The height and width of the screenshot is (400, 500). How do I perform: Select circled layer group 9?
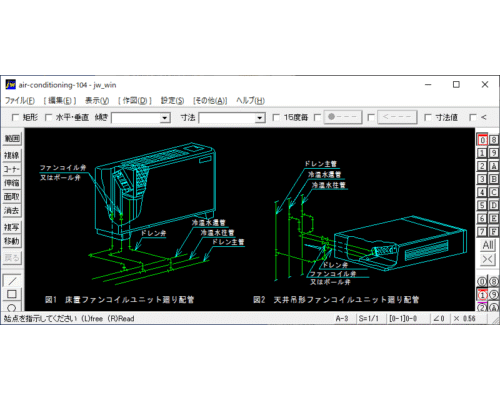tap(494, 295)
